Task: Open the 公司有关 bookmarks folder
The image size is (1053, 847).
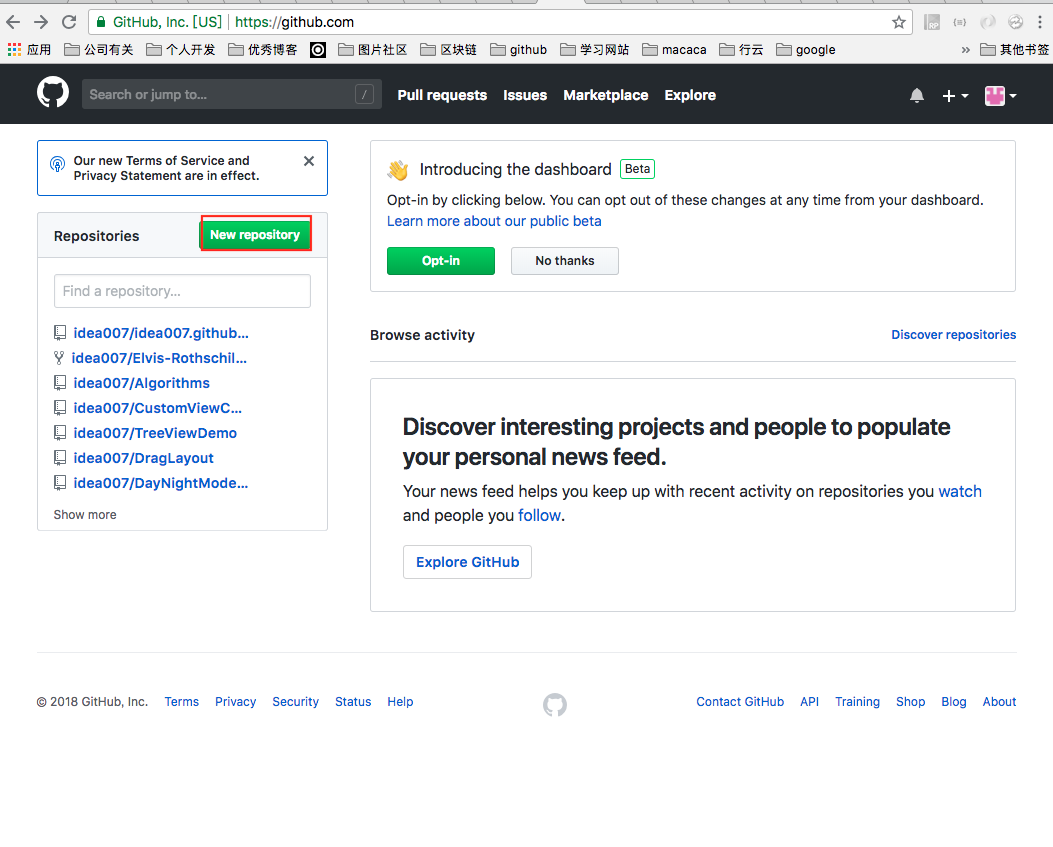Action: pyautogui.click(x=99, y=50)
